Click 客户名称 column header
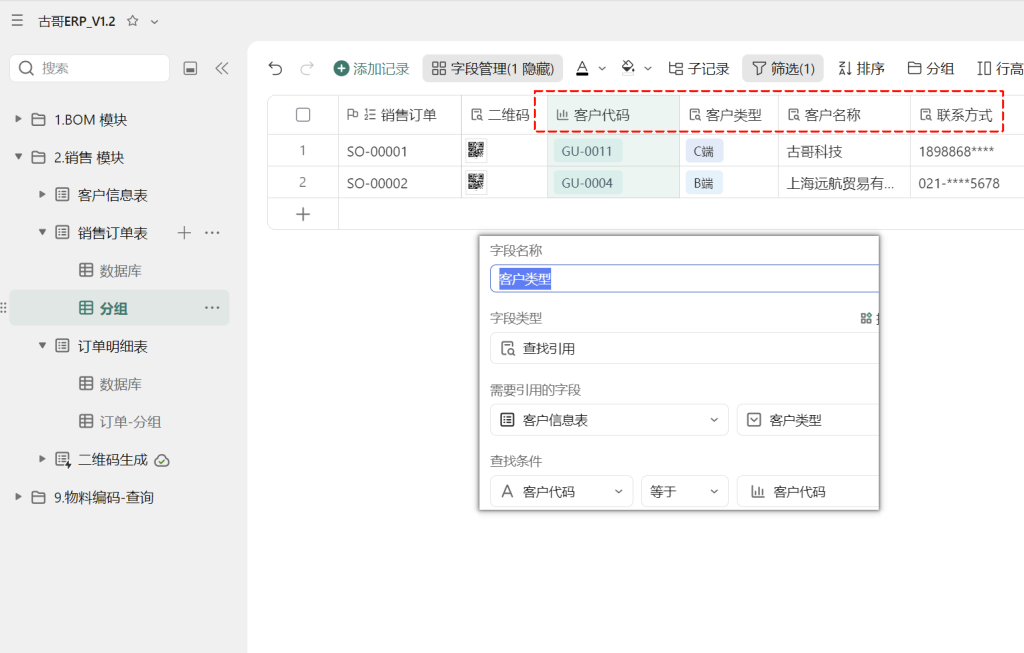This screenshot has height=653, width=1024. tap(844, 115)
